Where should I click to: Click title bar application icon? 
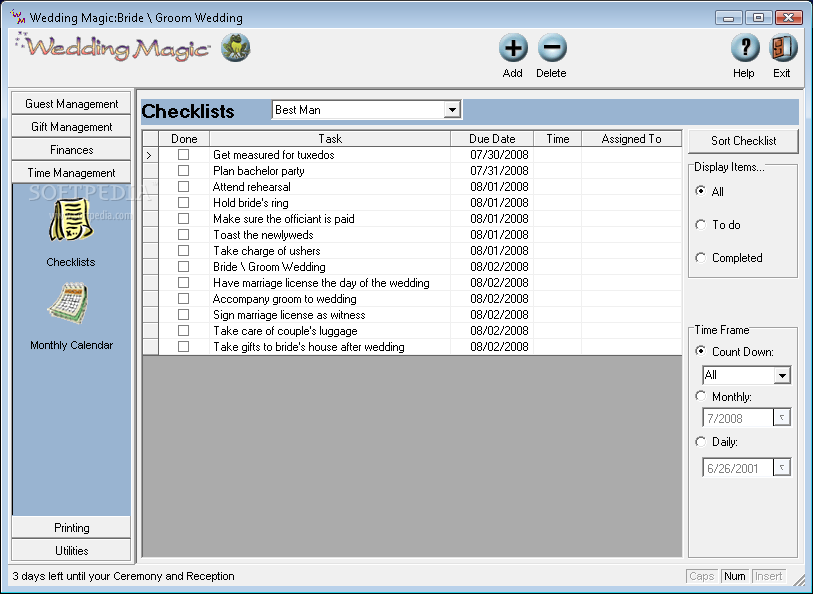coord(18,17)
